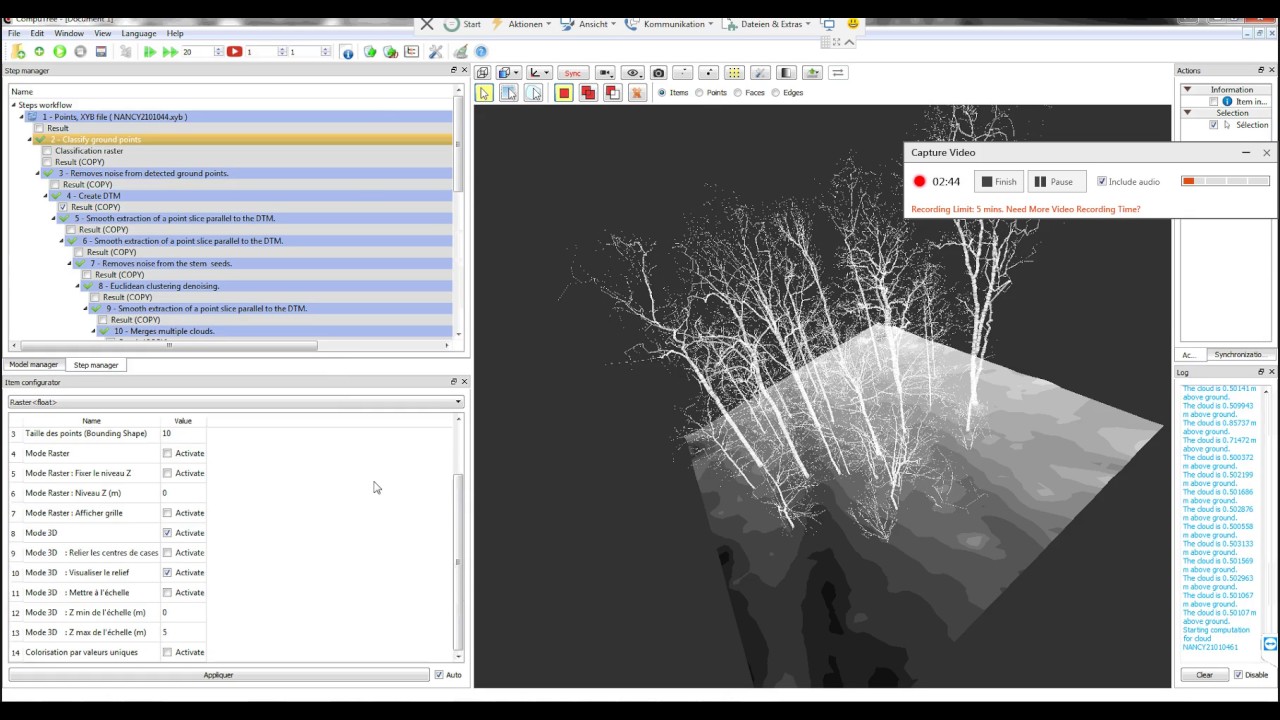1280x720 pixels.
Task: Uncheck Mode 3D Visualiser le relief
Action: [167, 573]
